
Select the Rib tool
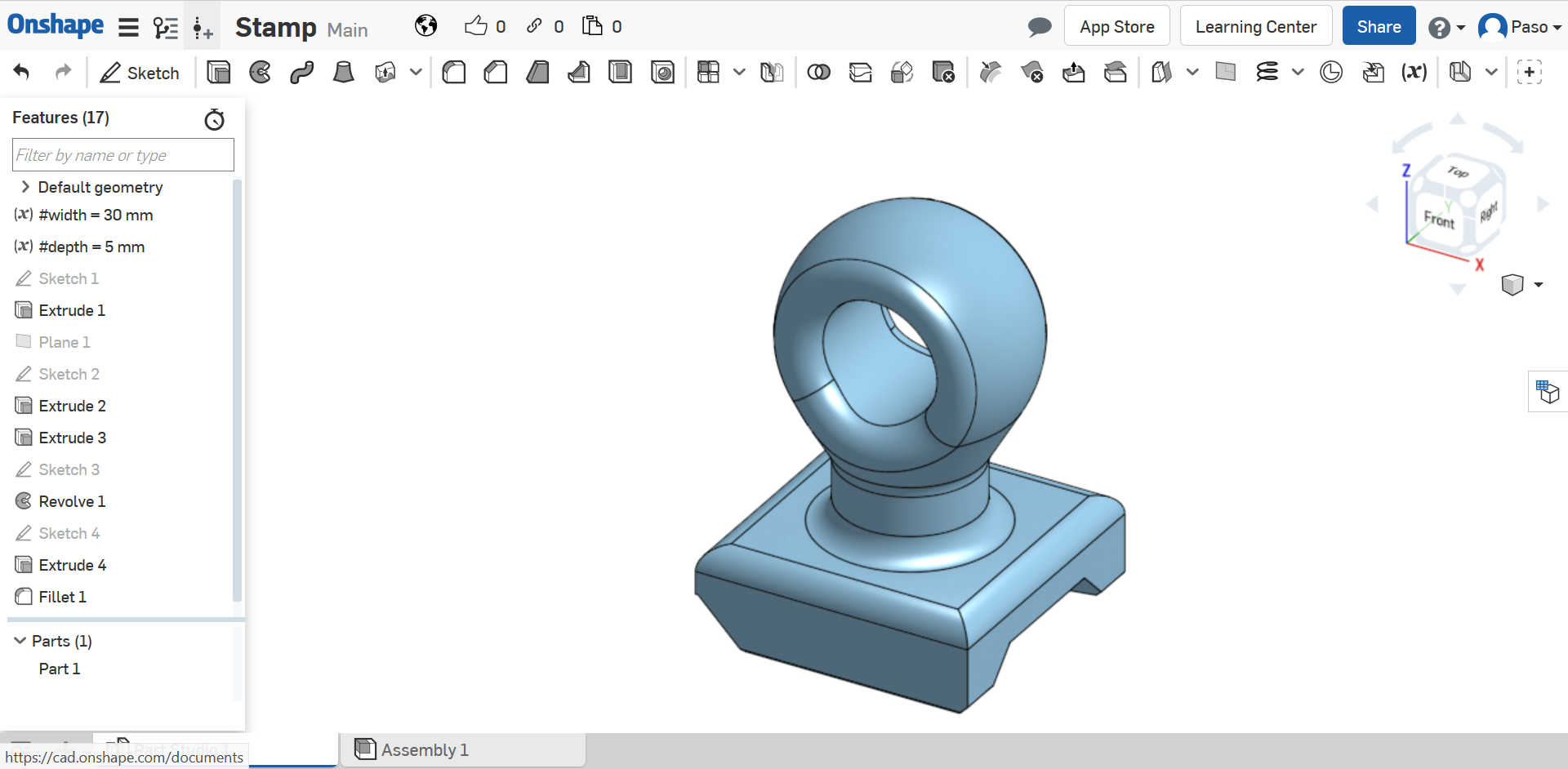579,73
